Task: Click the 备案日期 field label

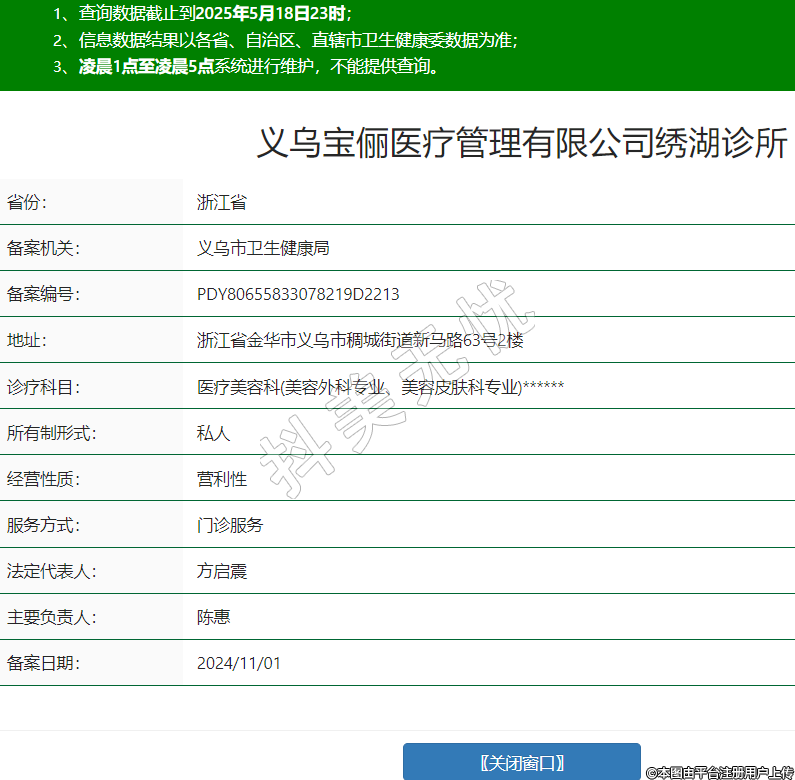Action: (42, 663)
